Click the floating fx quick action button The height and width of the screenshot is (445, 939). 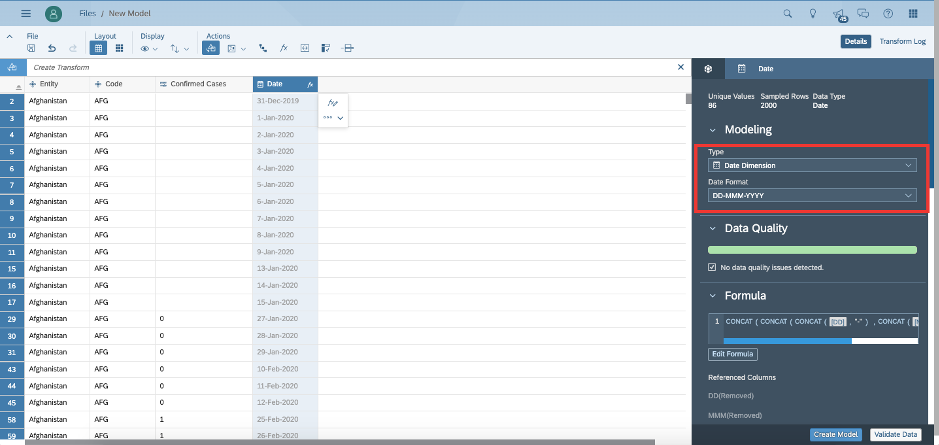click(333, 102)
